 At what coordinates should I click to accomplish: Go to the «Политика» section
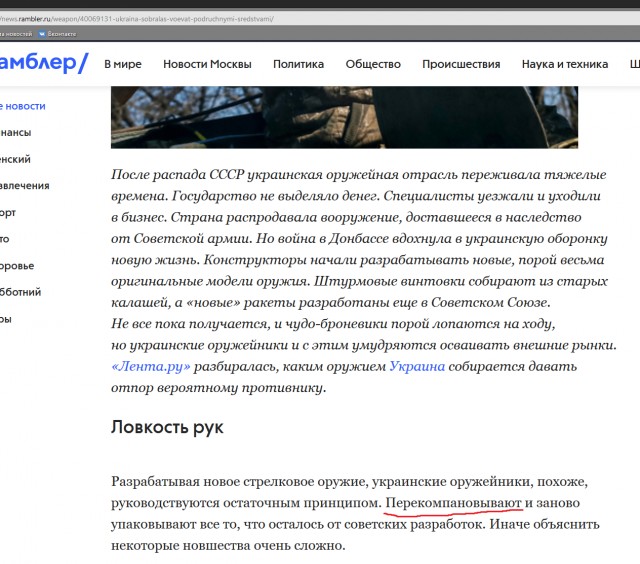(x=298, y=64)
